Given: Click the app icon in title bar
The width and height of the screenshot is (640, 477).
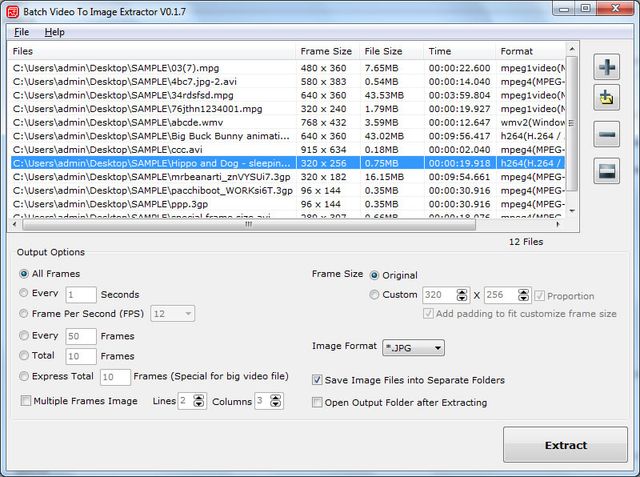Looking at the screenshot, I should coord(12,10).
